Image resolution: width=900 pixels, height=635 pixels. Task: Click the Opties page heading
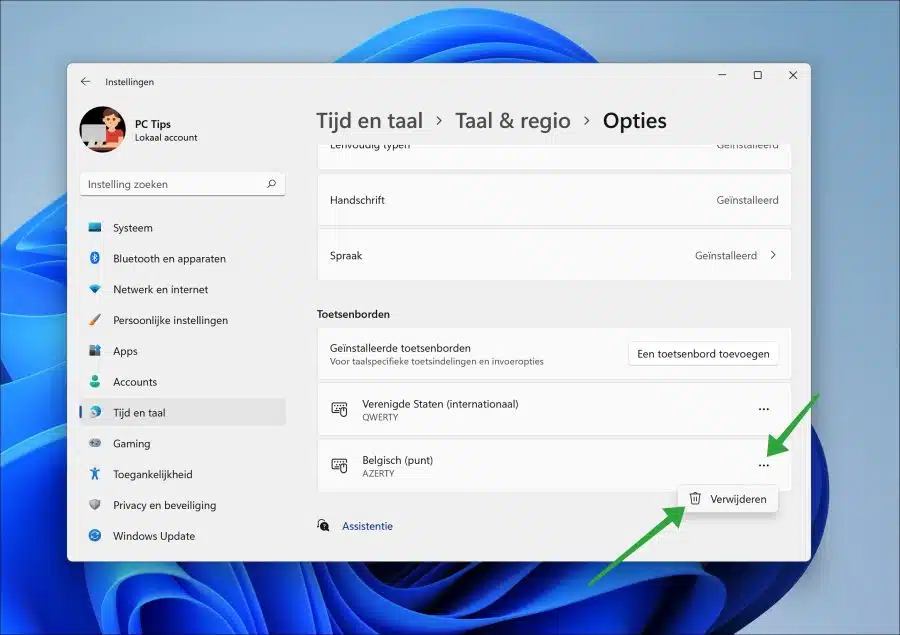(x=634, y=121)
